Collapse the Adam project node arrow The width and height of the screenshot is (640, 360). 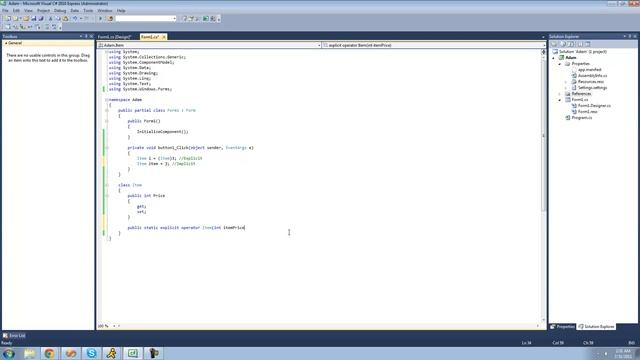click(x=554, y=58)
